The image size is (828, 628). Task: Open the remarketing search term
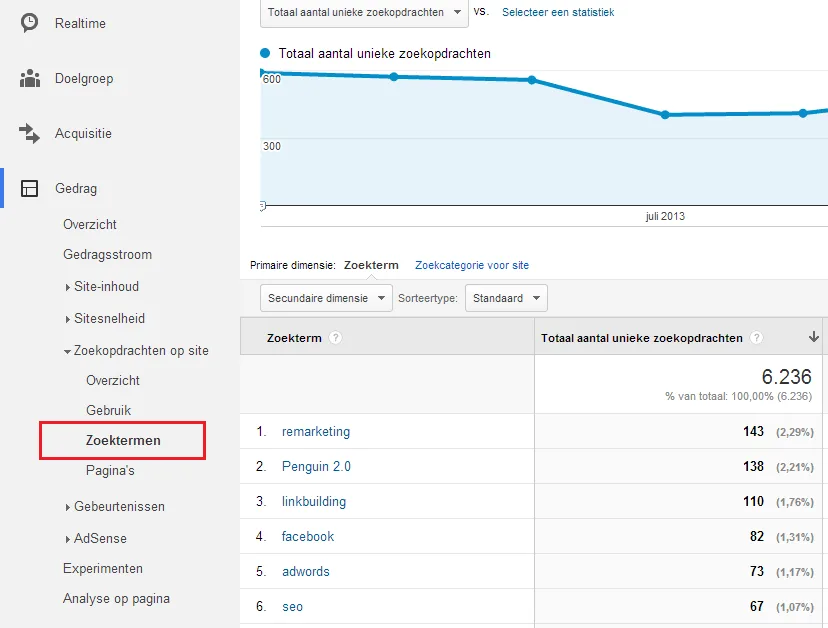(x=316, y=432)
